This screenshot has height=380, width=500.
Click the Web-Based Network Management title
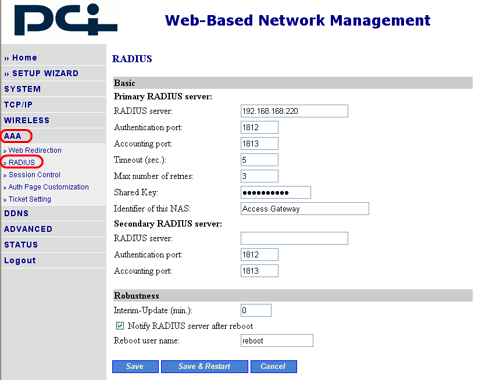click(298, 20)
